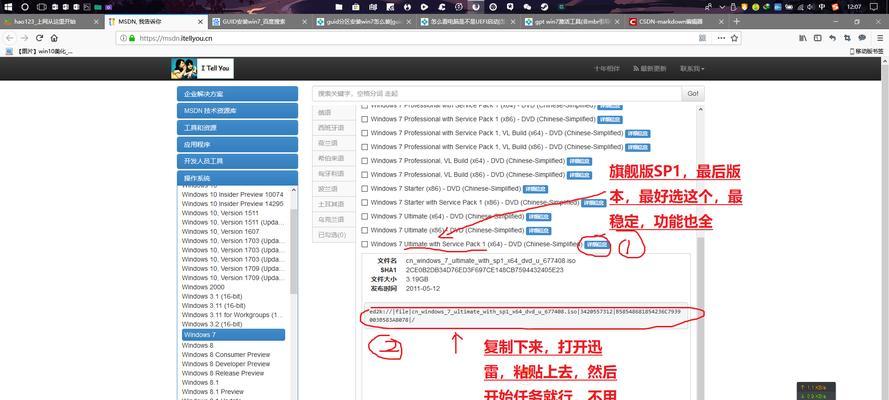889x400 pixels.
Task: Show site security padlock info
Action: coord(132,38)
